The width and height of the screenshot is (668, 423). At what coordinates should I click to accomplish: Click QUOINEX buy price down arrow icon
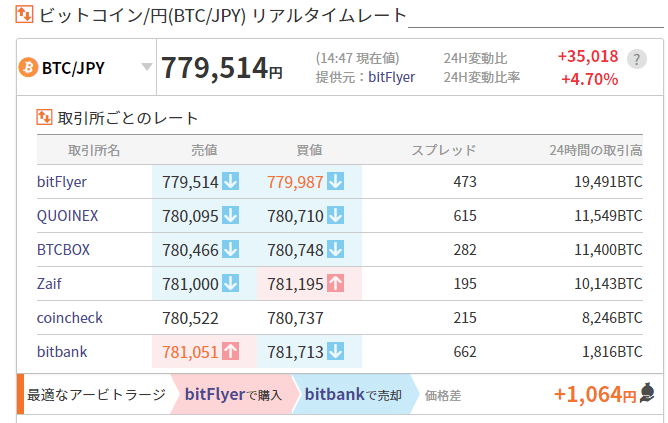(335, 216)
